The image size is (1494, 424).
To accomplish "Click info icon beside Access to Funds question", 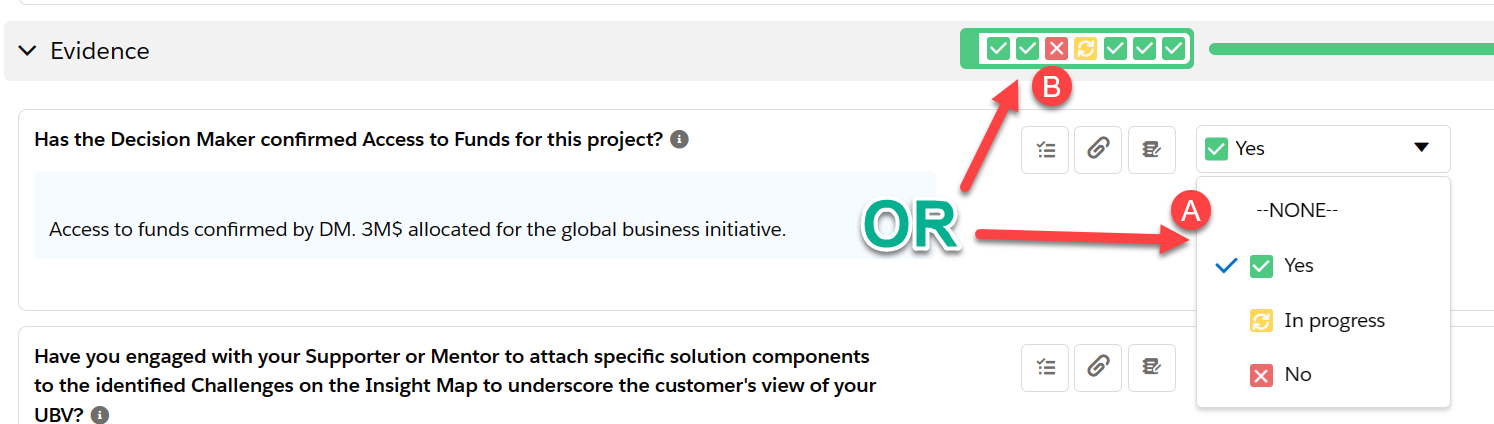I will point(679,139).
